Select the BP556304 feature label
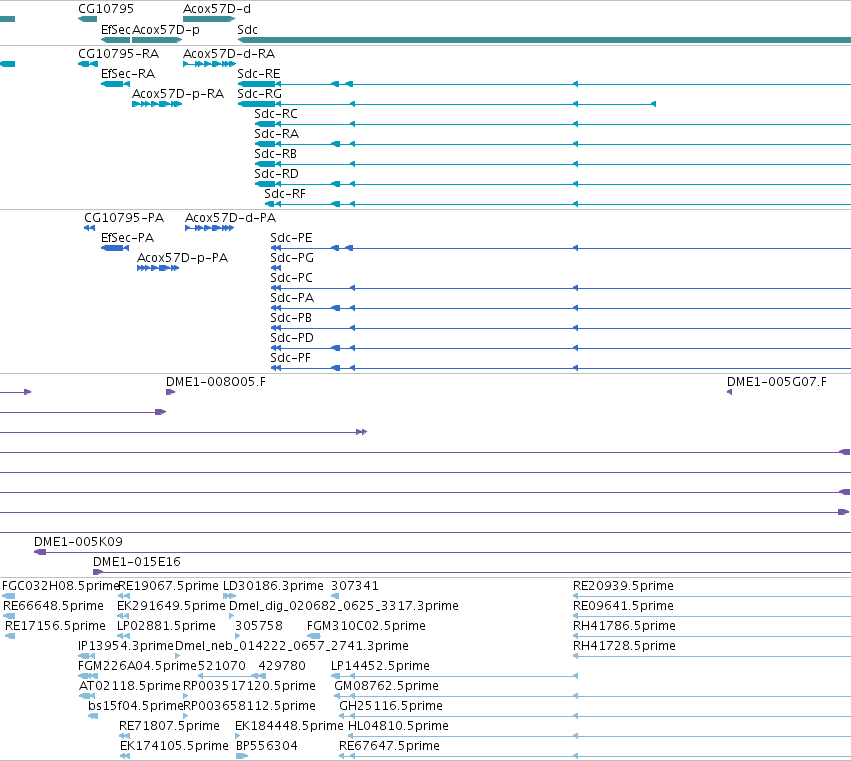 tap(266, 747)
